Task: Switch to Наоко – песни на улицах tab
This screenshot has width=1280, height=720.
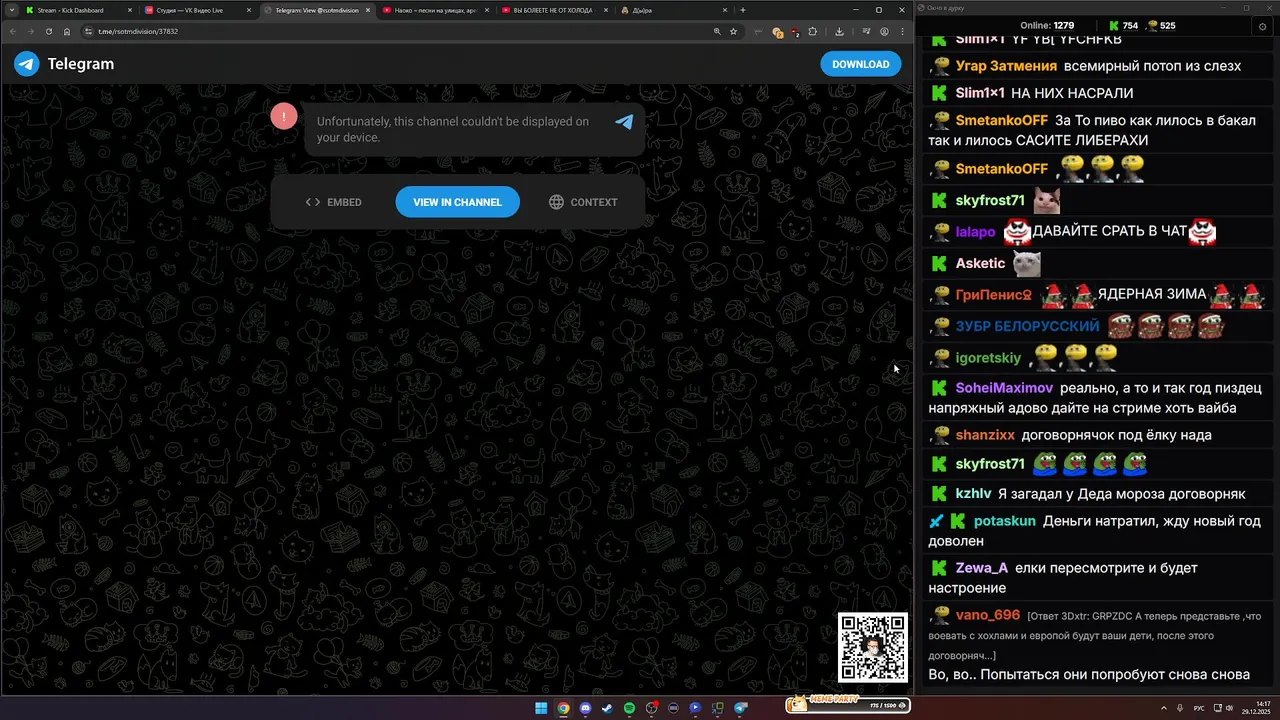Action: (x=436, y=10)
